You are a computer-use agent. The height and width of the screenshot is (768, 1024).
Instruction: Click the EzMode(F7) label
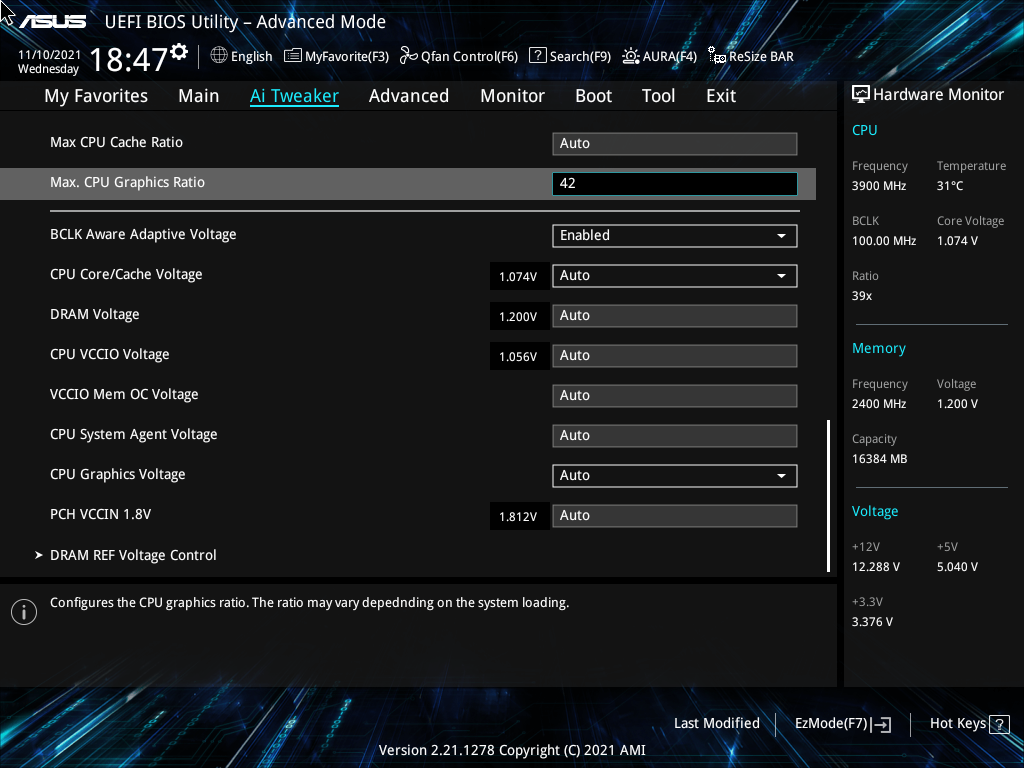coord(831,724)
